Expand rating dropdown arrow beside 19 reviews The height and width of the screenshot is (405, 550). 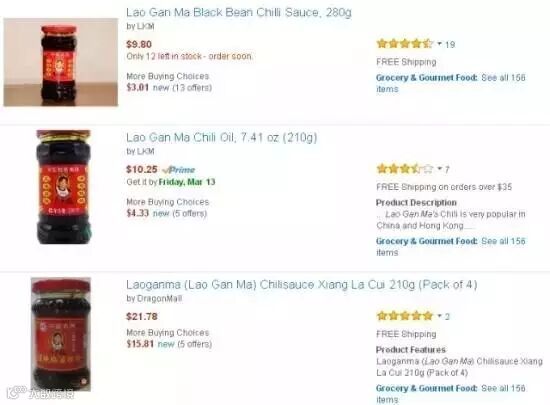tap(439, 44)
